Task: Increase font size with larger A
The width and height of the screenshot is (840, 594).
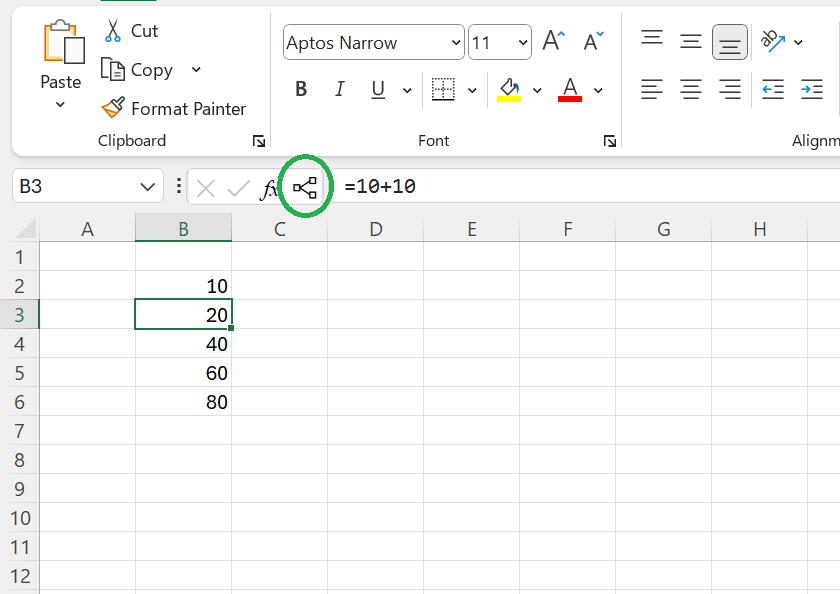Action: (x=553, y=41)
